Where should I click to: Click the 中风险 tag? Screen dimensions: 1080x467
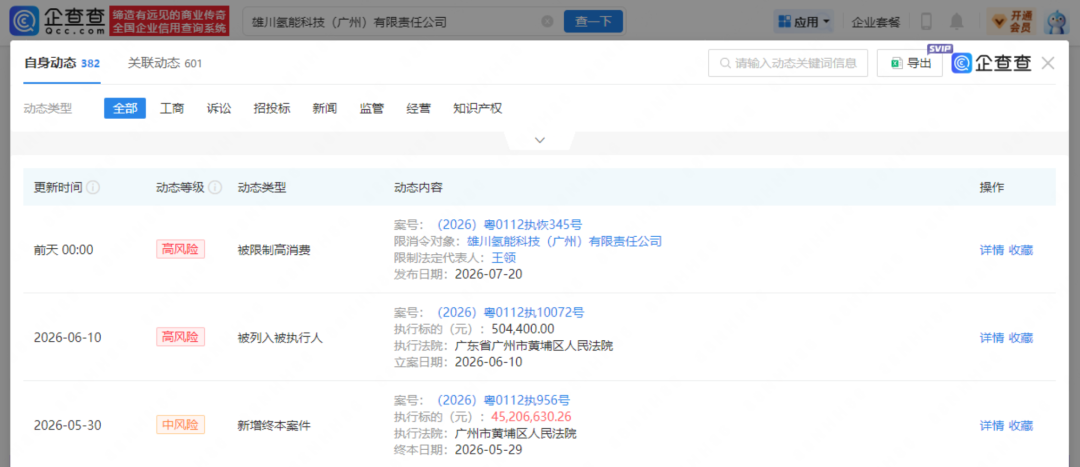pyautogui.click(x=180, y=425)
